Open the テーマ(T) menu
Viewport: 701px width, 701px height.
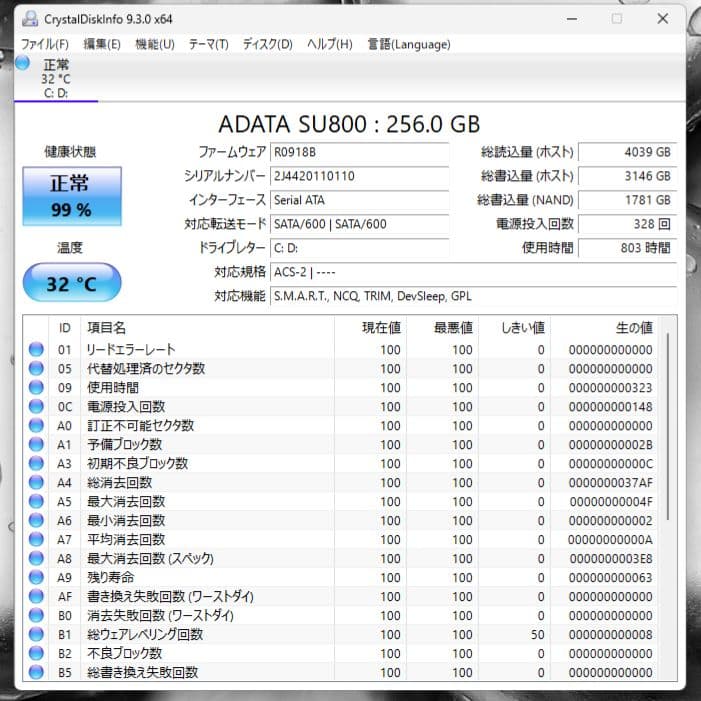pos(208,44)
